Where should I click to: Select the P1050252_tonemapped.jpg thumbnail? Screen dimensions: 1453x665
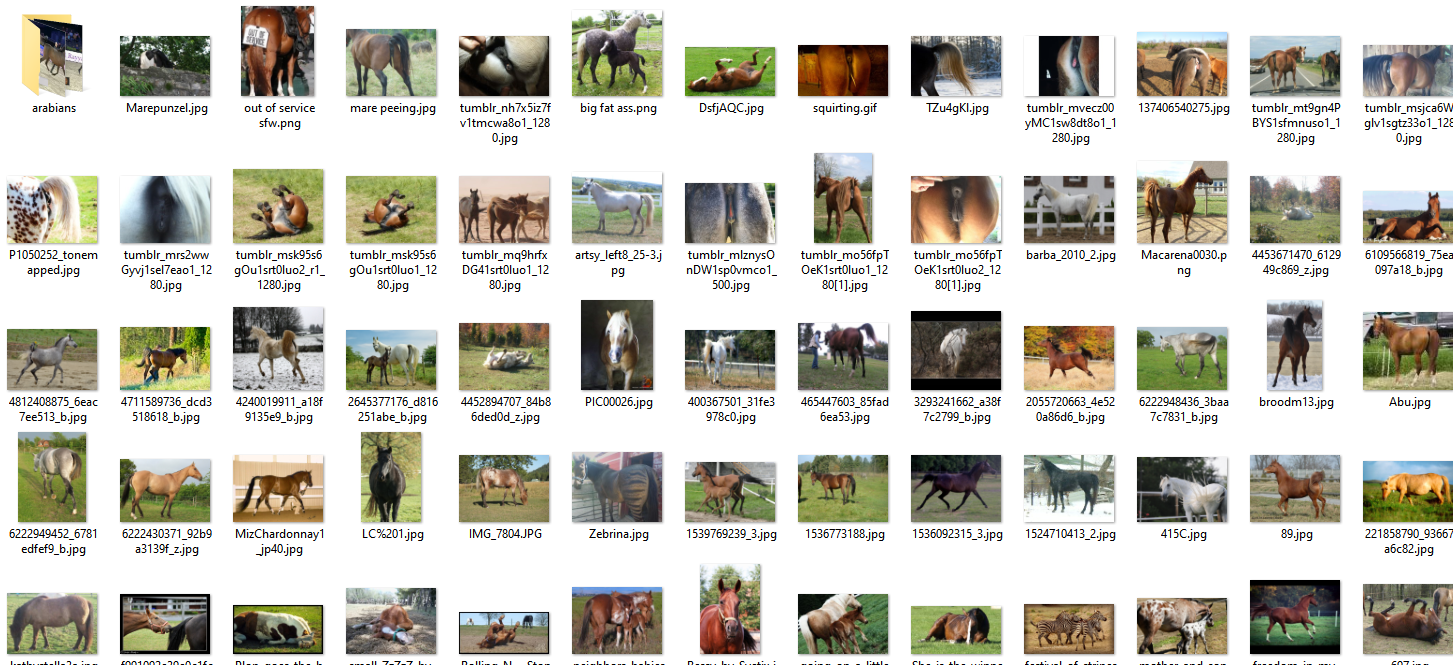tap(52, 208)
